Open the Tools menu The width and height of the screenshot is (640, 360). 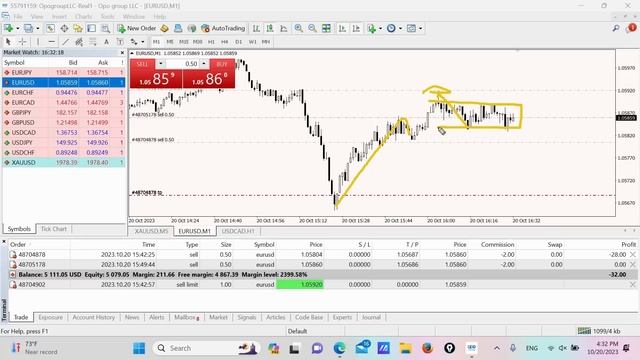coord(108,17)
